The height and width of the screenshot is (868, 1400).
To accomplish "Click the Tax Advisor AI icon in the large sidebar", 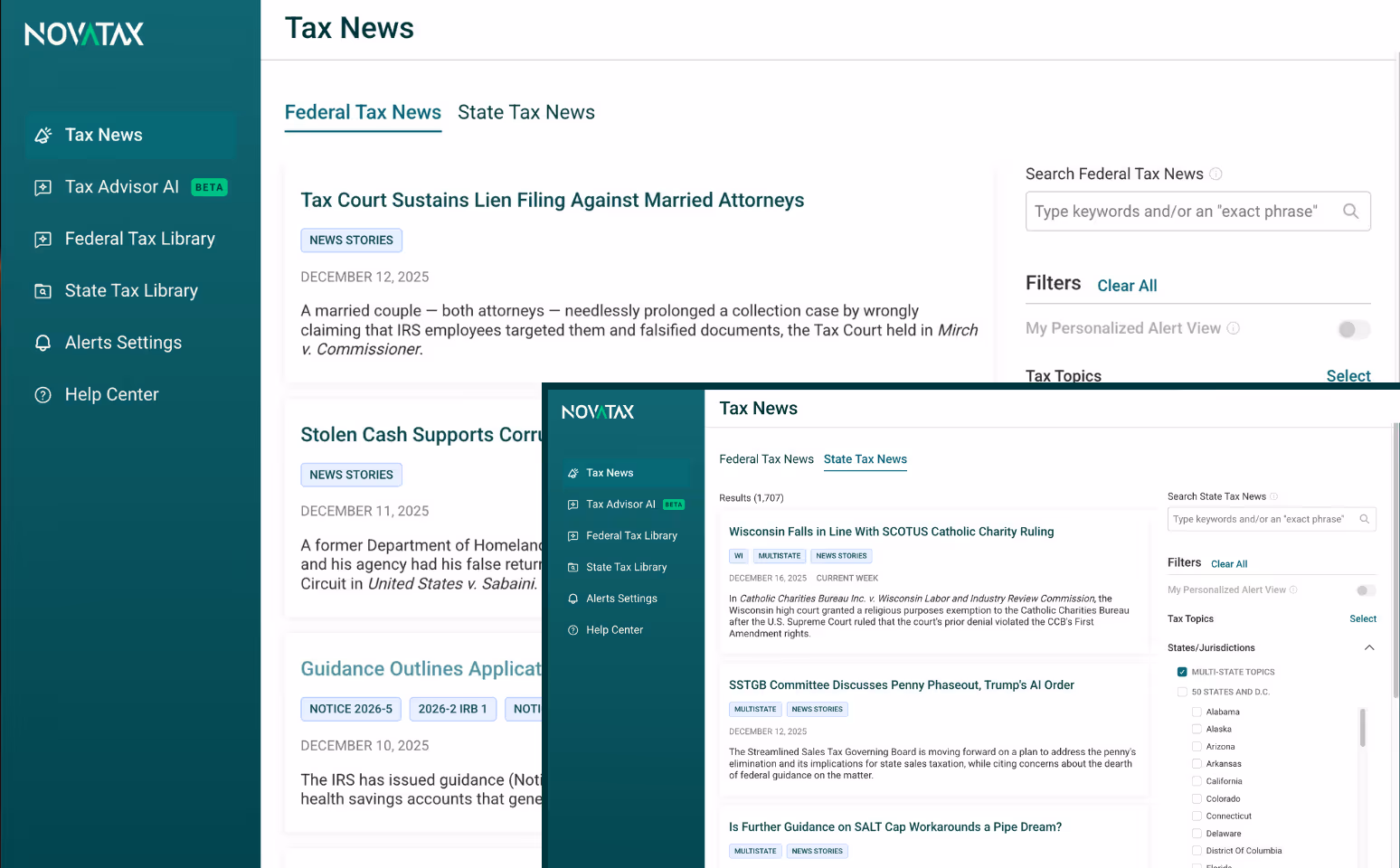I will (43, 187).
